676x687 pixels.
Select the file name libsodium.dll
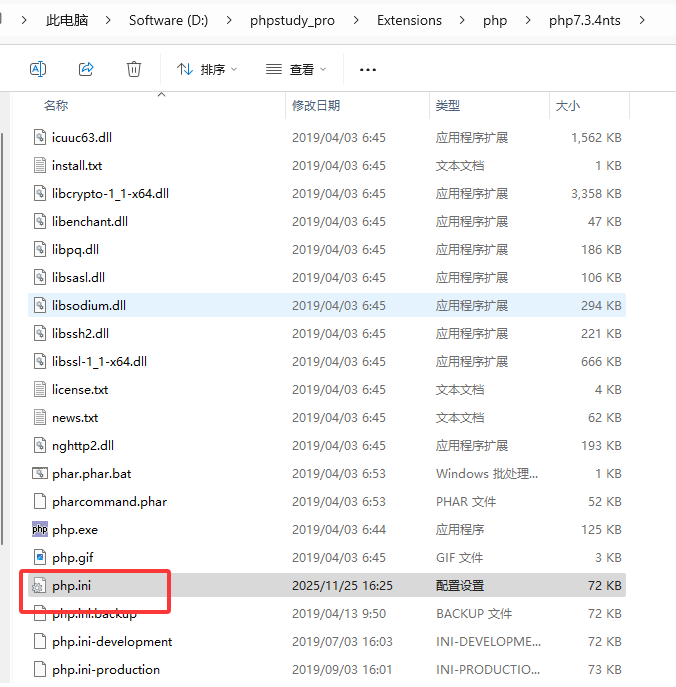click(89, 306)
